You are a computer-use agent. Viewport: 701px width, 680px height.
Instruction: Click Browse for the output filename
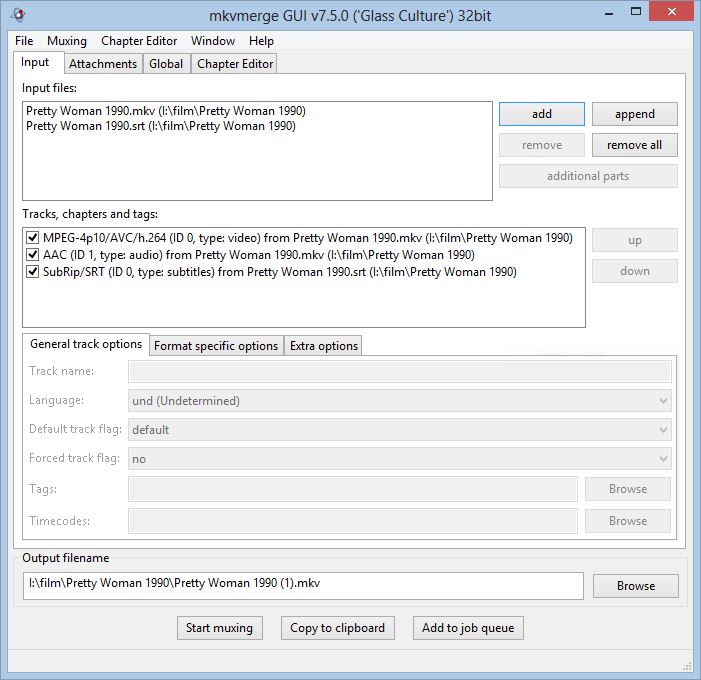point(636,586)
